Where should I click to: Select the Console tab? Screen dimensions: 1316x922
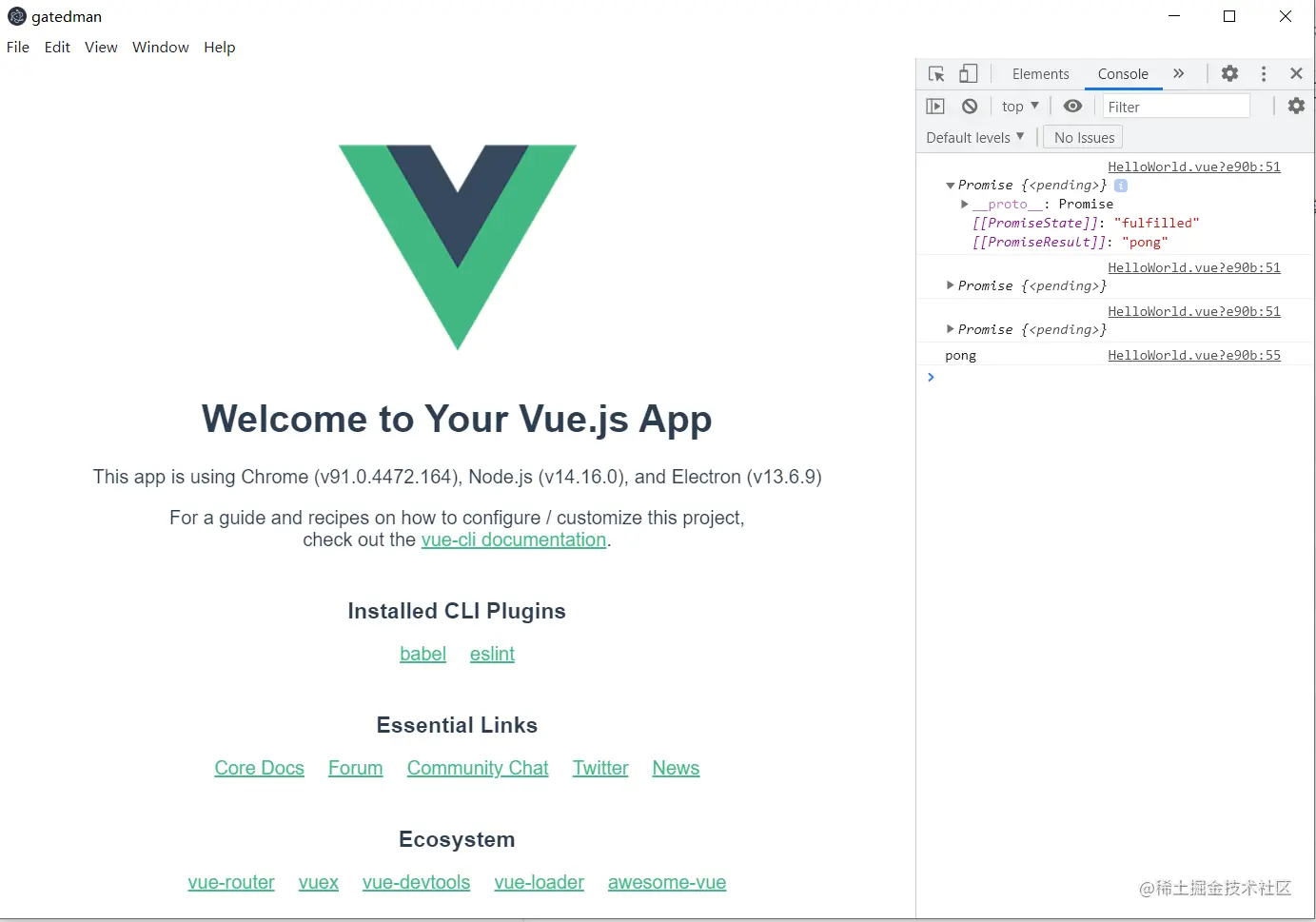[x=1123, y=73]
